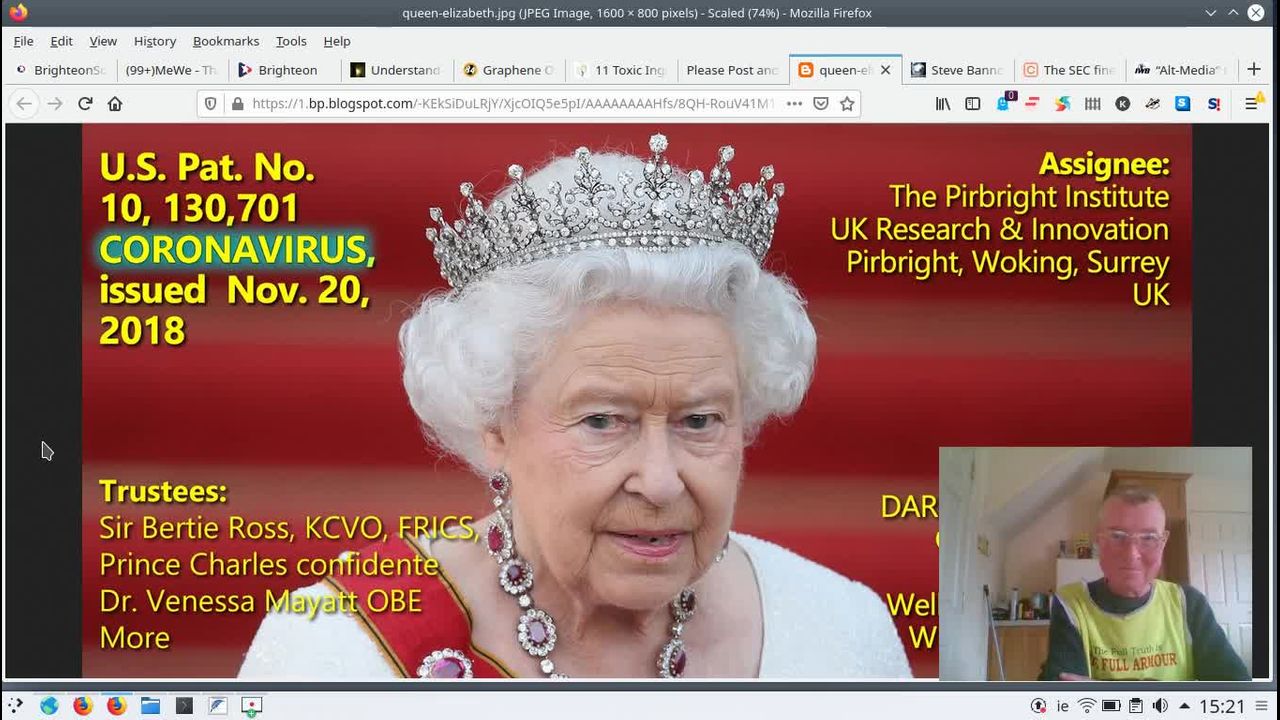
Task: Launch the terminal from the taskbar
Action: point(184,706)
